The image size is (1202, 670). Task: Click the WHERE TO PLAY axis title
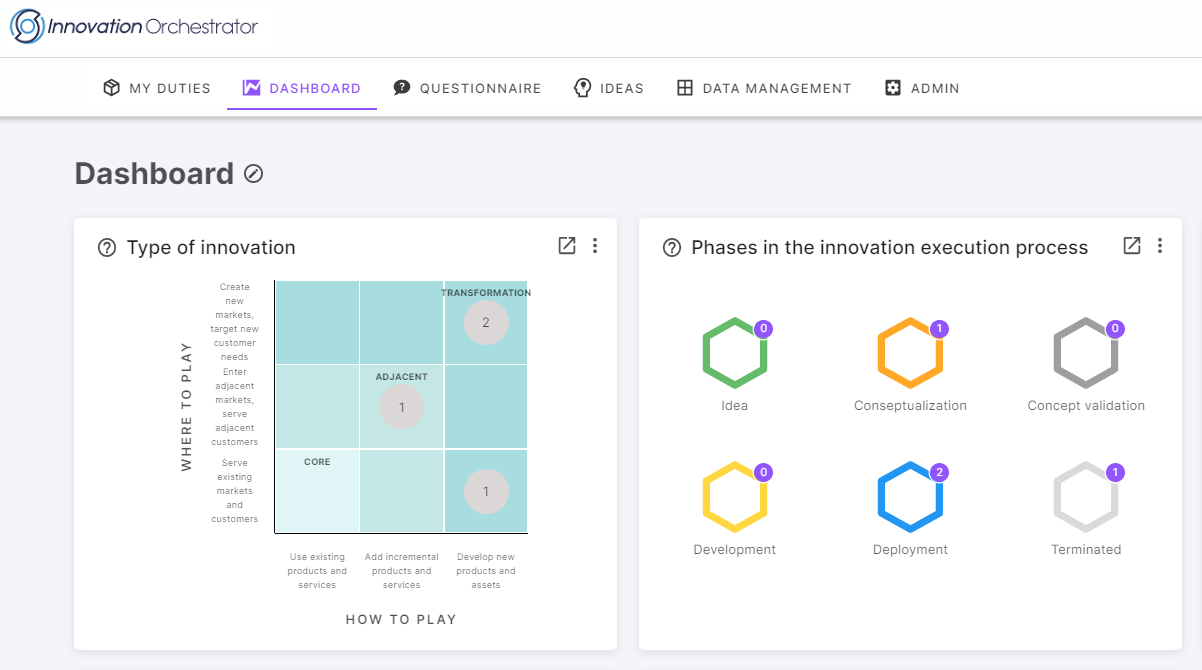point(187,406)
